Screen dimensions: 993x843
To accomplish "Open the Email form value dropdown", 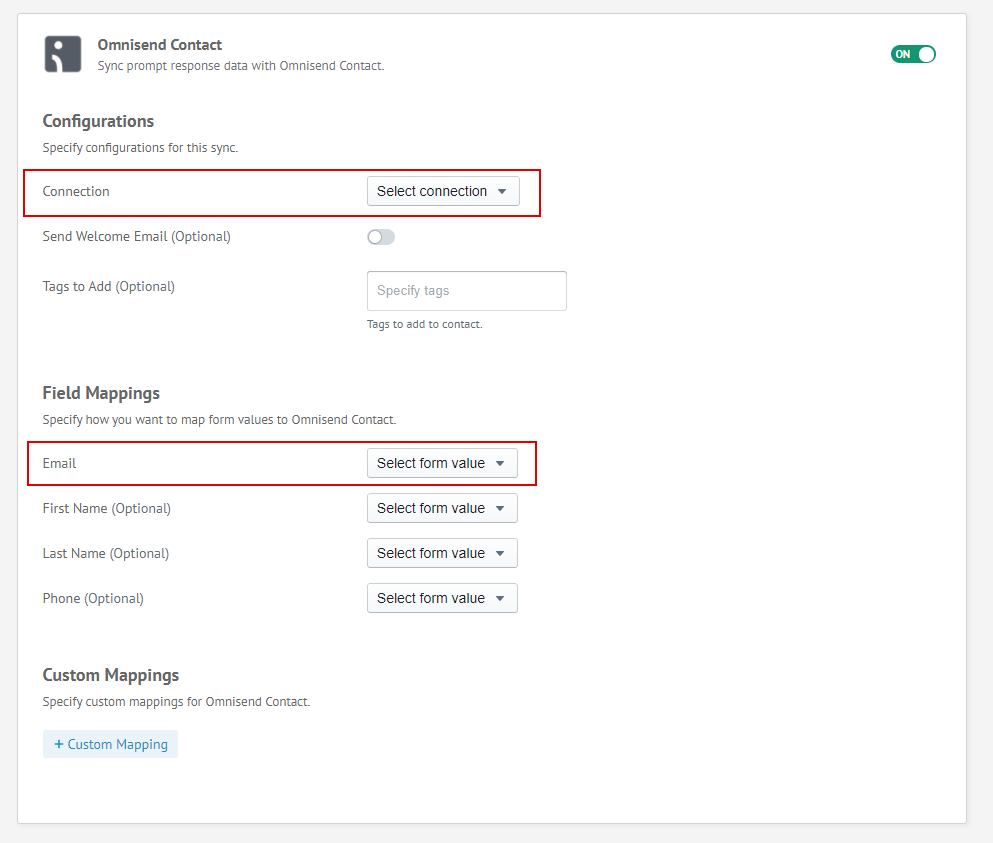I will click(442, 463).
